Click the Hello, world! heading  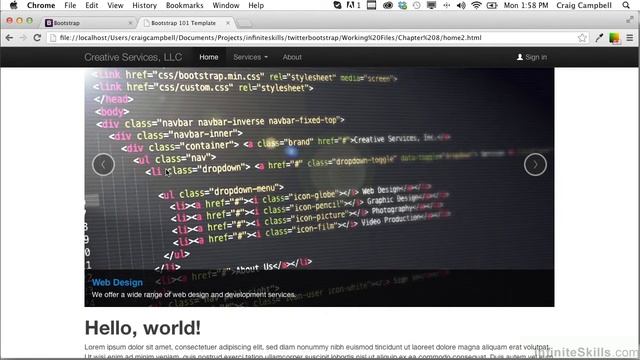(x=142, y=328)
